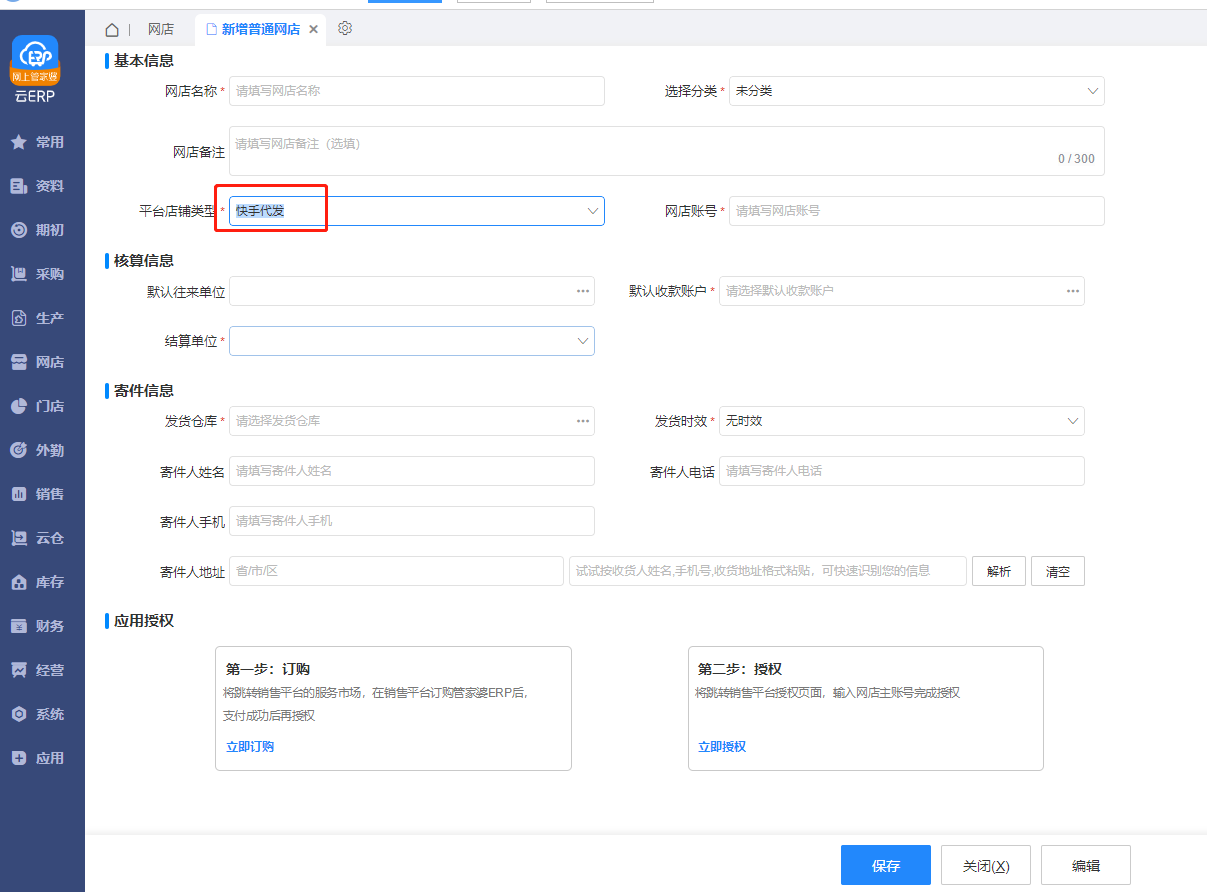The height and width of the screenshot is (892, 1207).
Task: Open 默认收款账户 ellipsis picker
Action: [x=1072, y=291]
